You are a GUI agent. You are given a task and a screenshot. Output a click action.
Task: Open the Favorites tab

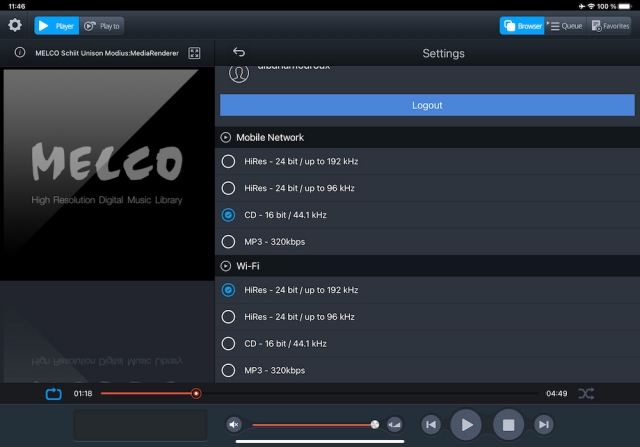point(610,26)
